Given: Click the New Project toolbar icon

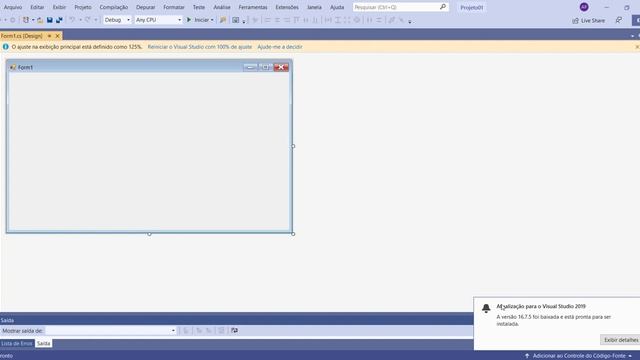Looking at the screenshot, I should coord(26,20).
